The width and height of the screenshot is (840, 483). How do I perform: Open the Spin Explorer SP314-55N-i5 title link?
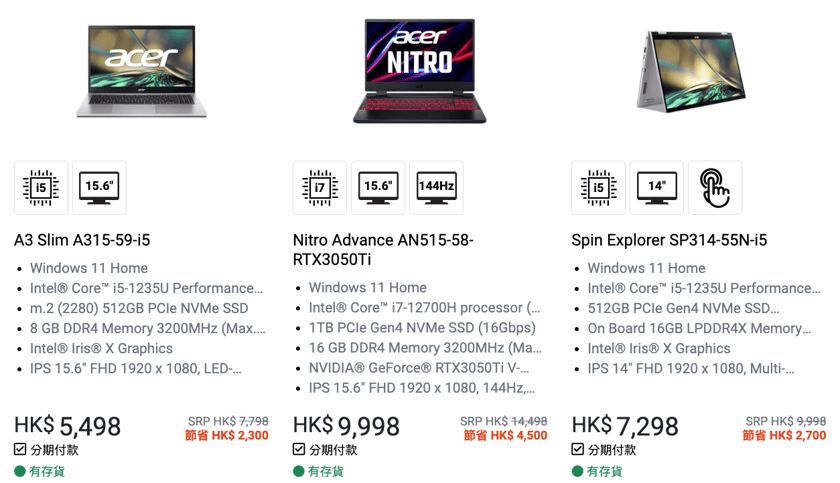click(669, 240)
